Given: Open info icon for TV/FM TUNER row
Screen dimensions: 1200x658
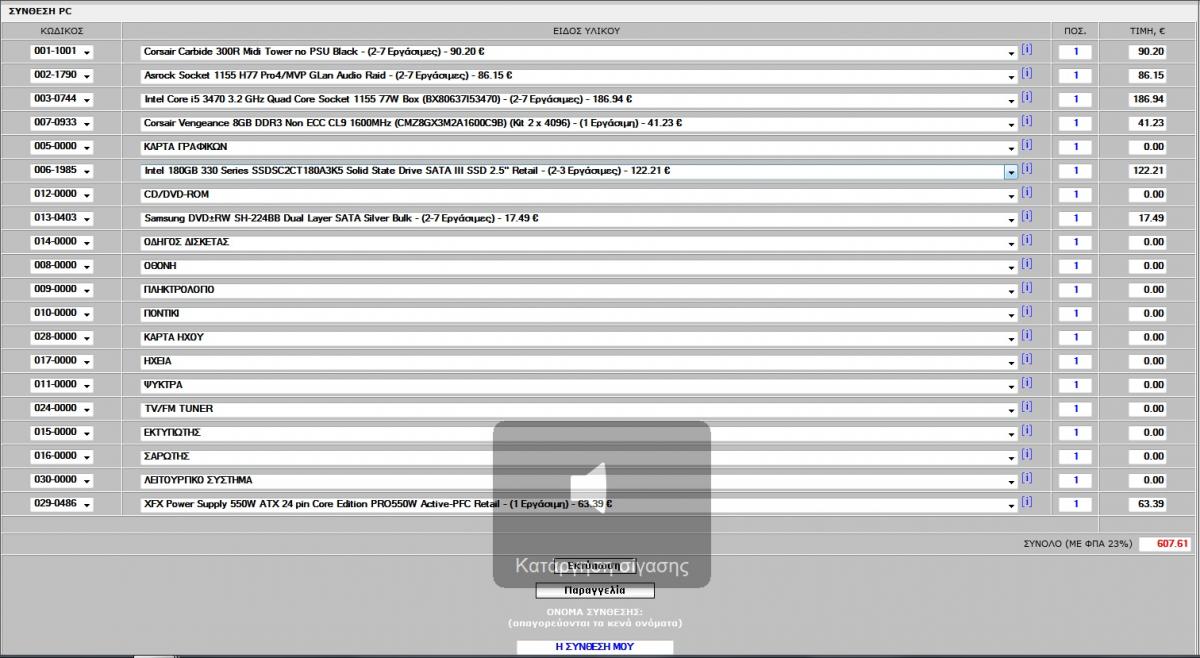Looking at the screenshot, I should point(1026,407).
